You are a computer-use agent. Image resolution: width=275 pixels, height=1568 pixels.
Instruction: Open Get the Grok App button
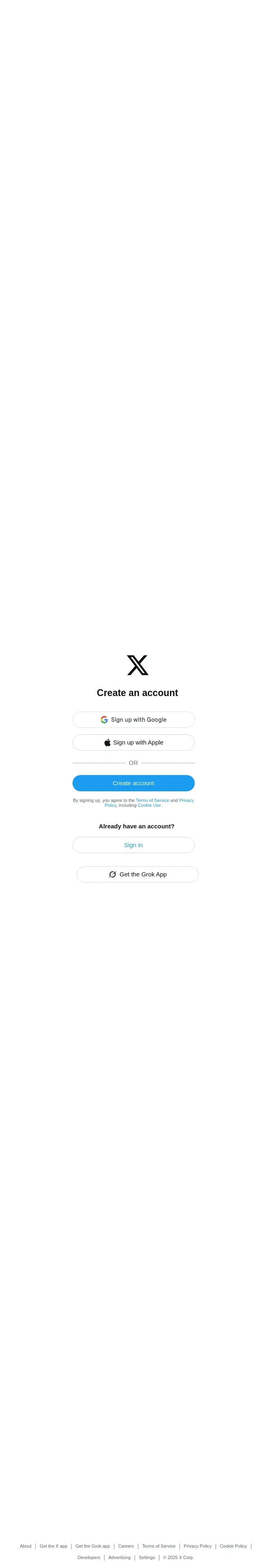tap(138, 874)
